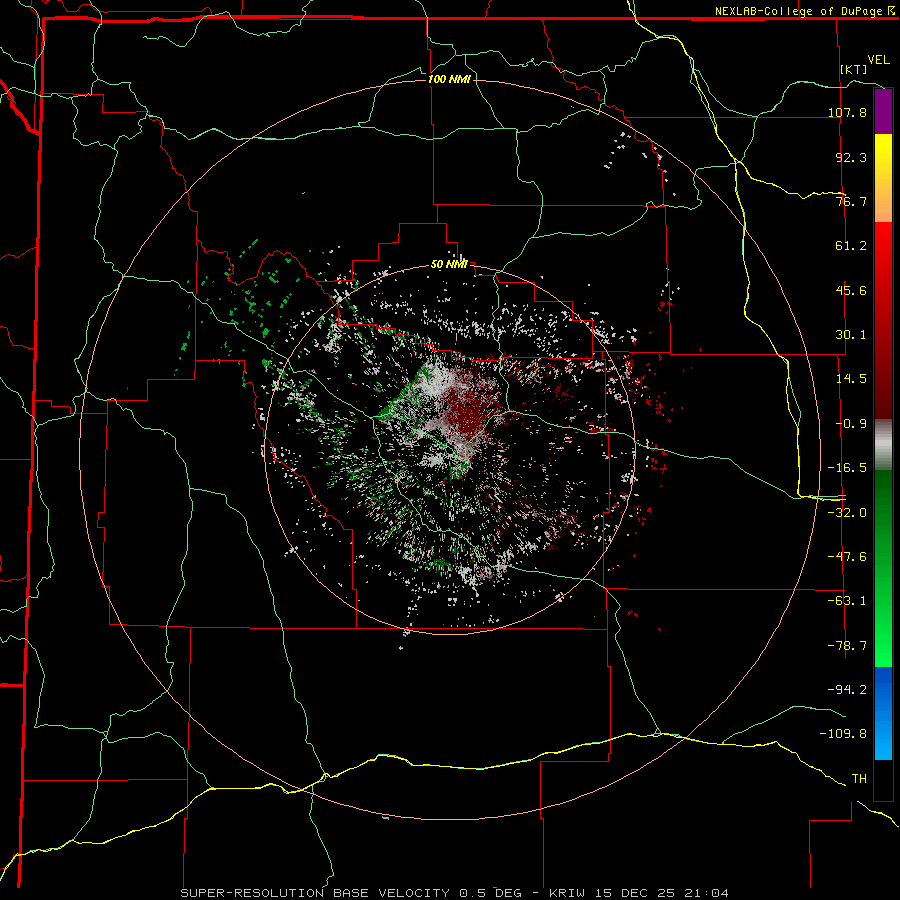Click the purple segment of the color bar

[883, 112]
